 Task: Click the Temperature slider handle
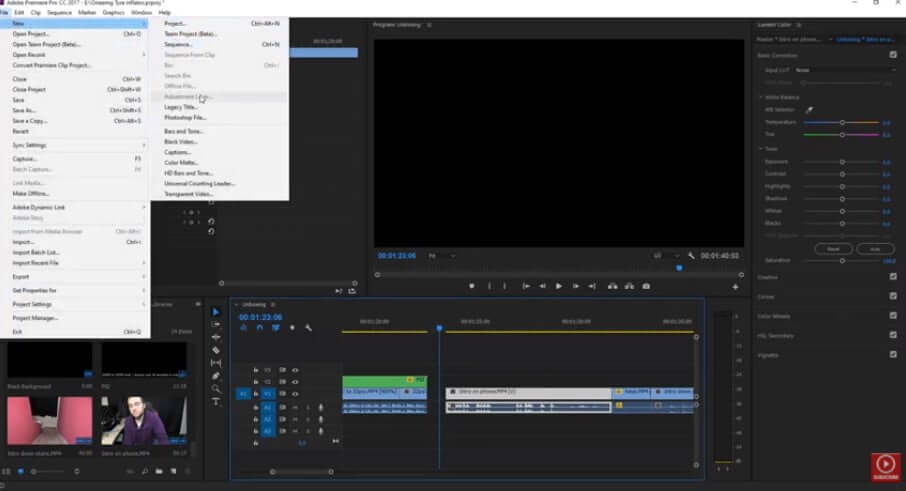(x=842, y=122)
